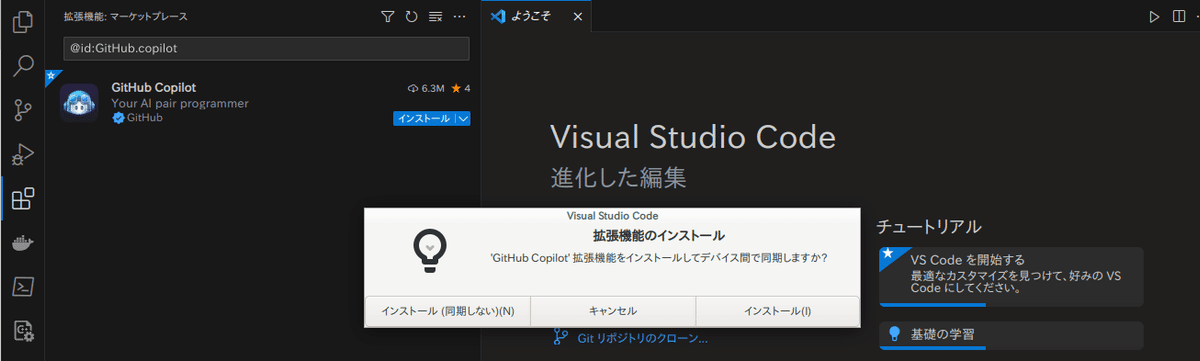Refresh the extensions marketplace list
Screen dimensions: 1200x361
411,16
